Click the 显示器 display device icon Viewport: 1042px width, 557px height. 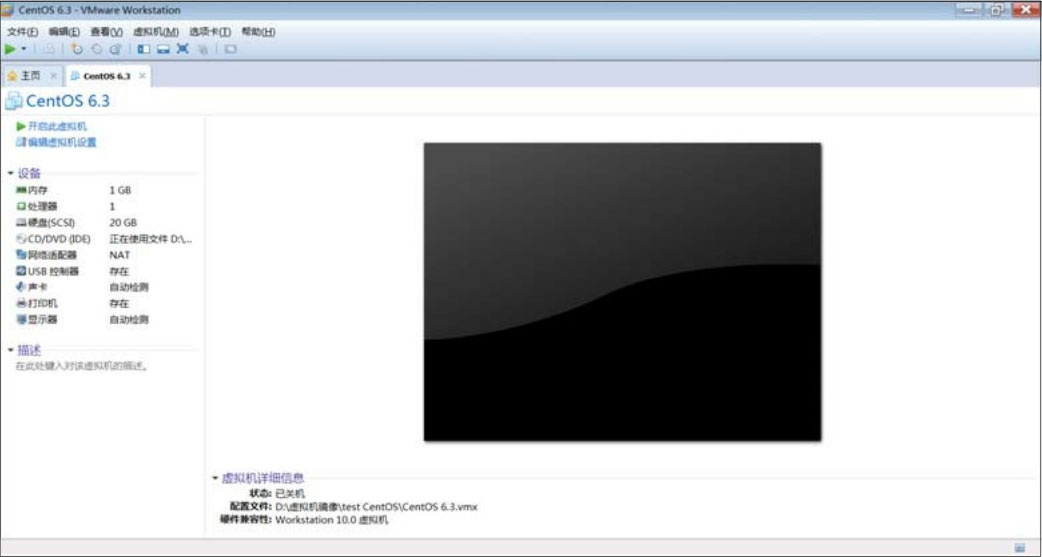21,320
